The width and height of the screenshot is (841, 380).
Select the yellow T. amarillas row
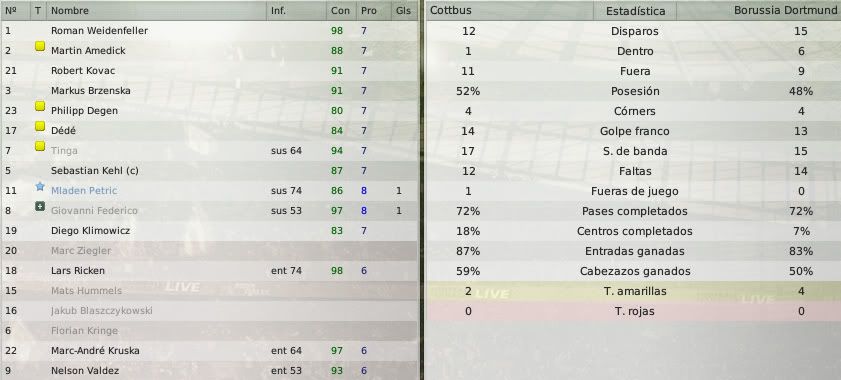pyautogui.click(x=634, y=291)
